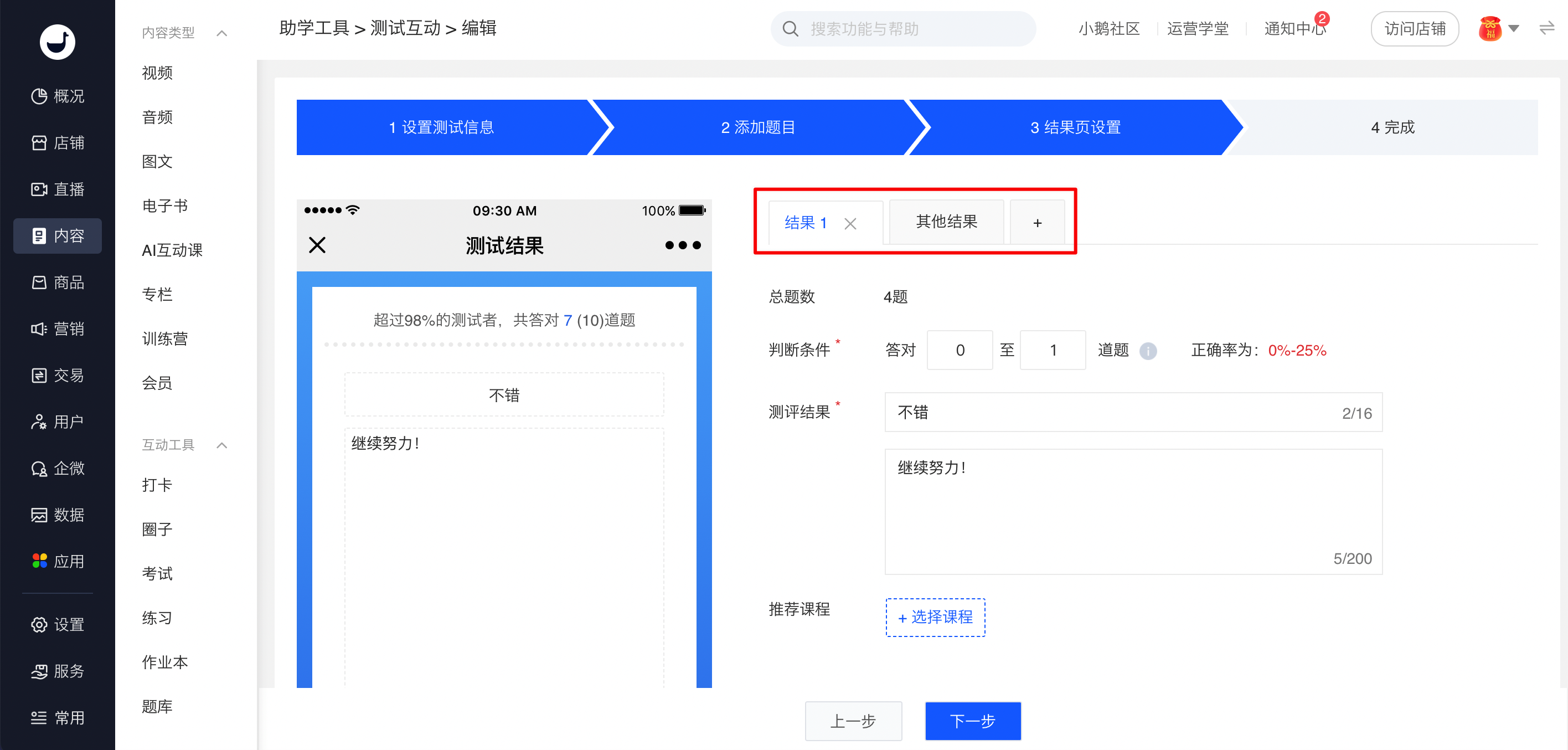Click the phone preview close X icon
Image resolution: width=1568 pixels, height=750 pixels.
coord(317,245)
